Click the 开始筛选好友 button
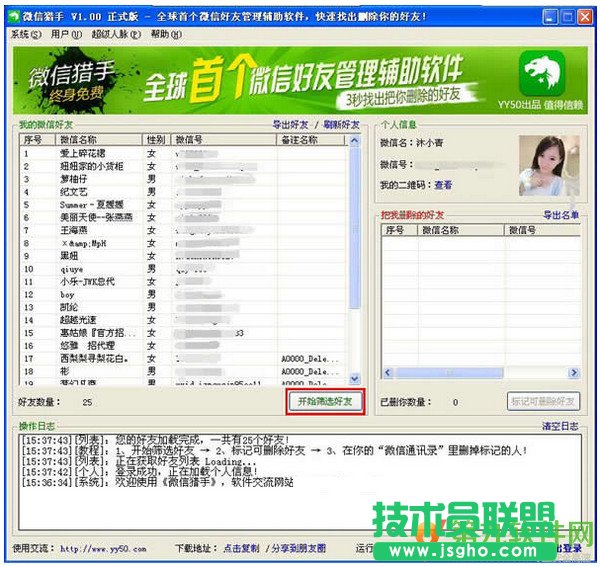Image resolution: width=600 pixels, height=567 pixels. (325, 401)
